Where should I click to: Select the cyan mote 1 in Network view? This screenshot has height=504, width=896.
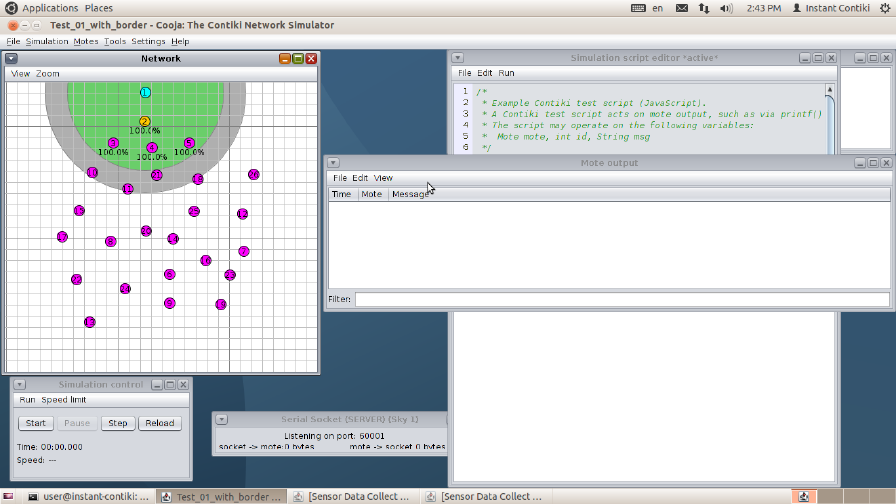click(x=145, y=93)
